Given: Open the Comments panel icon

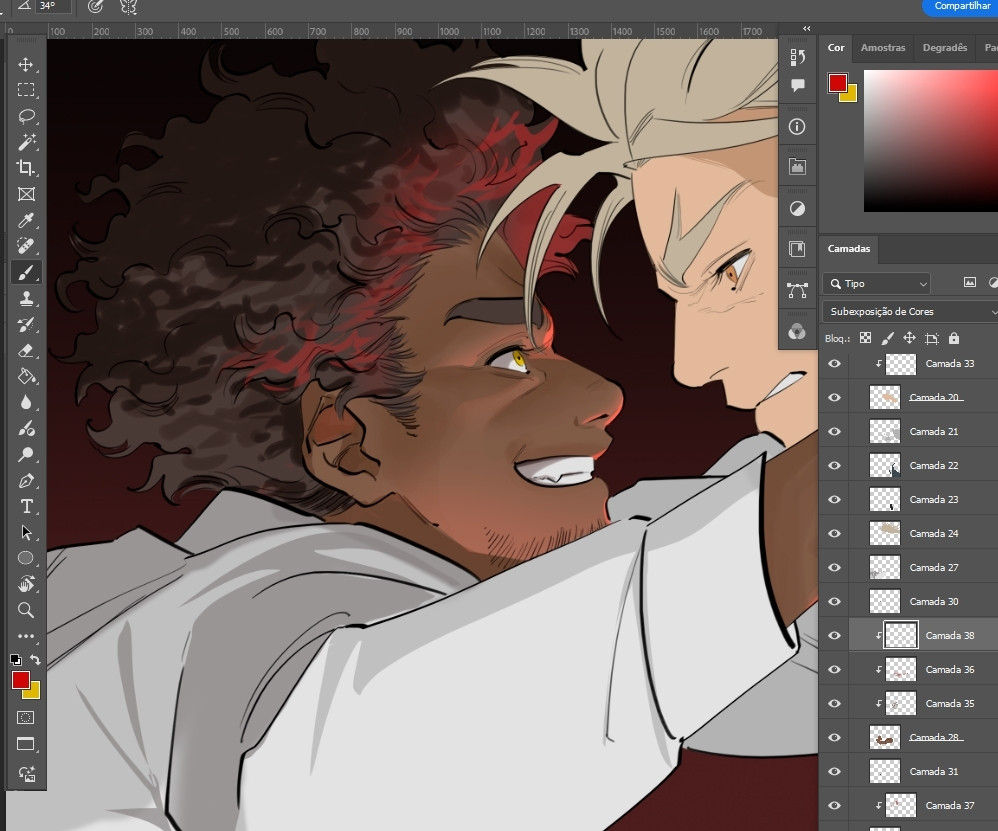Looking at the screenshot, I should click(797, 85).
